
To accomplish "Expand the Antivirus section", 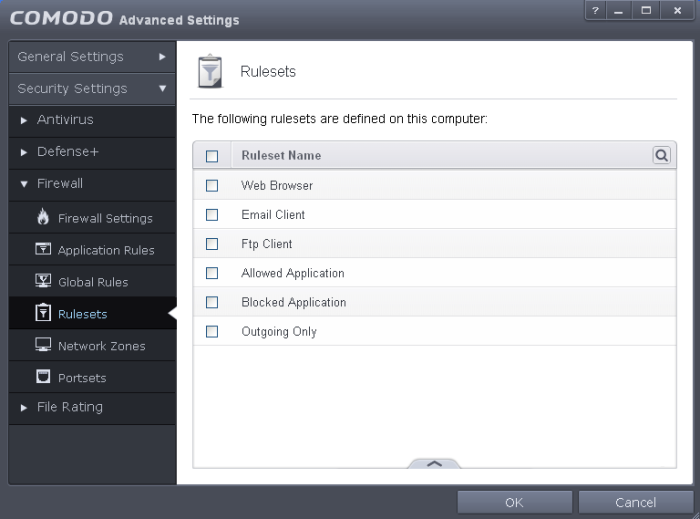I will click(x=65, y=120).
